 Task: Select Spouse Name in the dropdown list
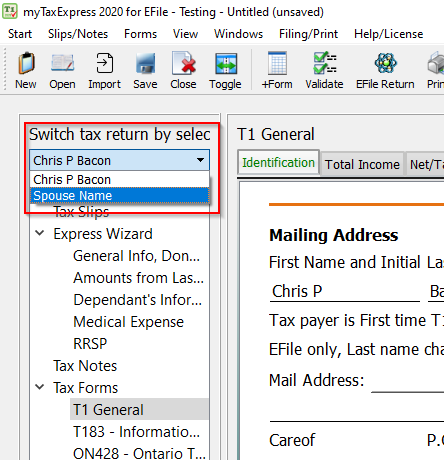[x=119, y=195]
